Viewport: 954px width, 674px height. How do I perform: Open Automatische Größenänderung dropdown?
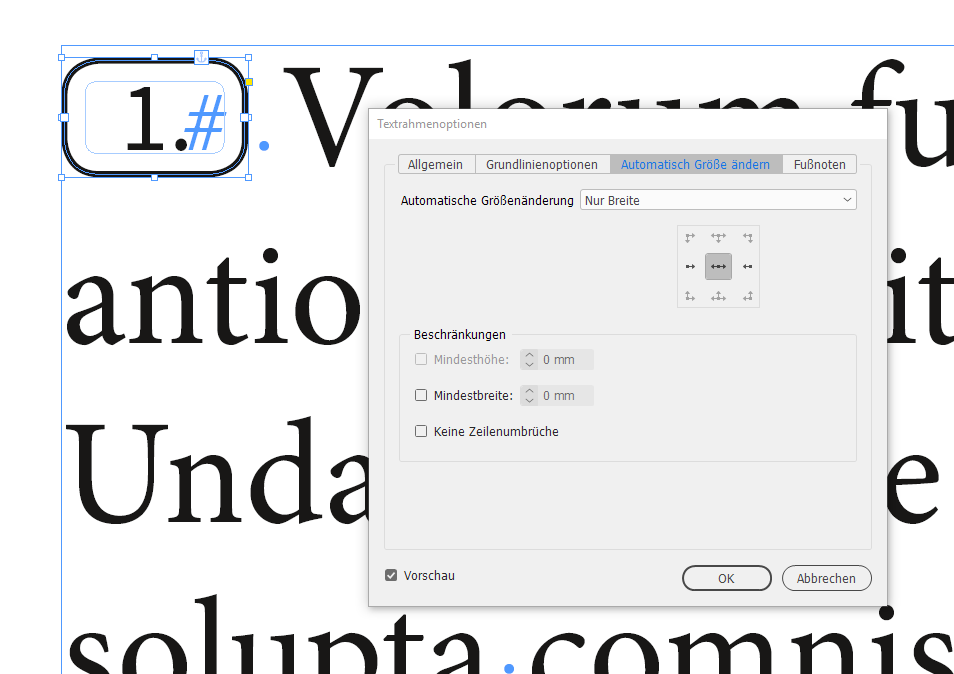tap(719, 200)
